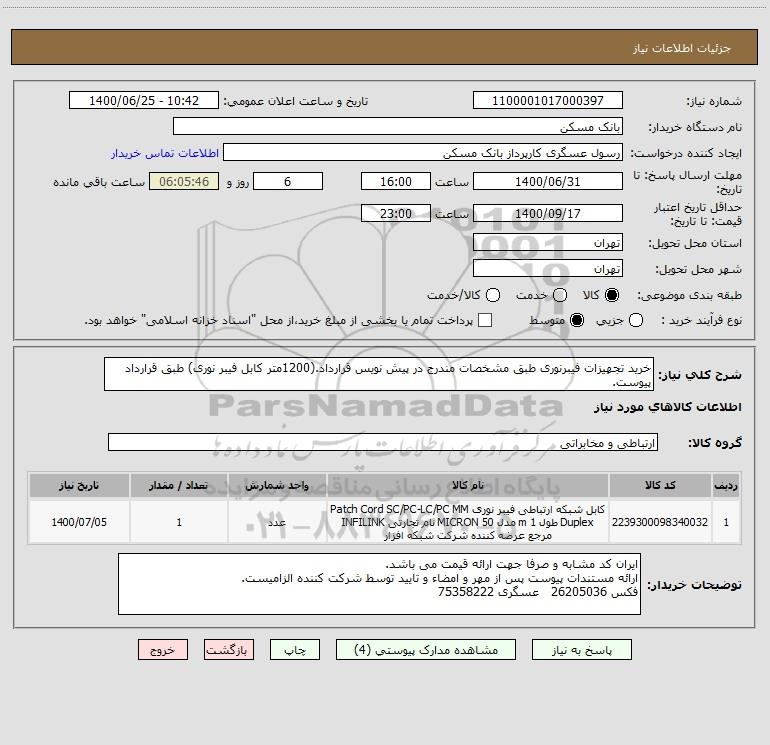Click the عدد unit cell
Viewport: 770px width, 745px height.
click(277, 522)
